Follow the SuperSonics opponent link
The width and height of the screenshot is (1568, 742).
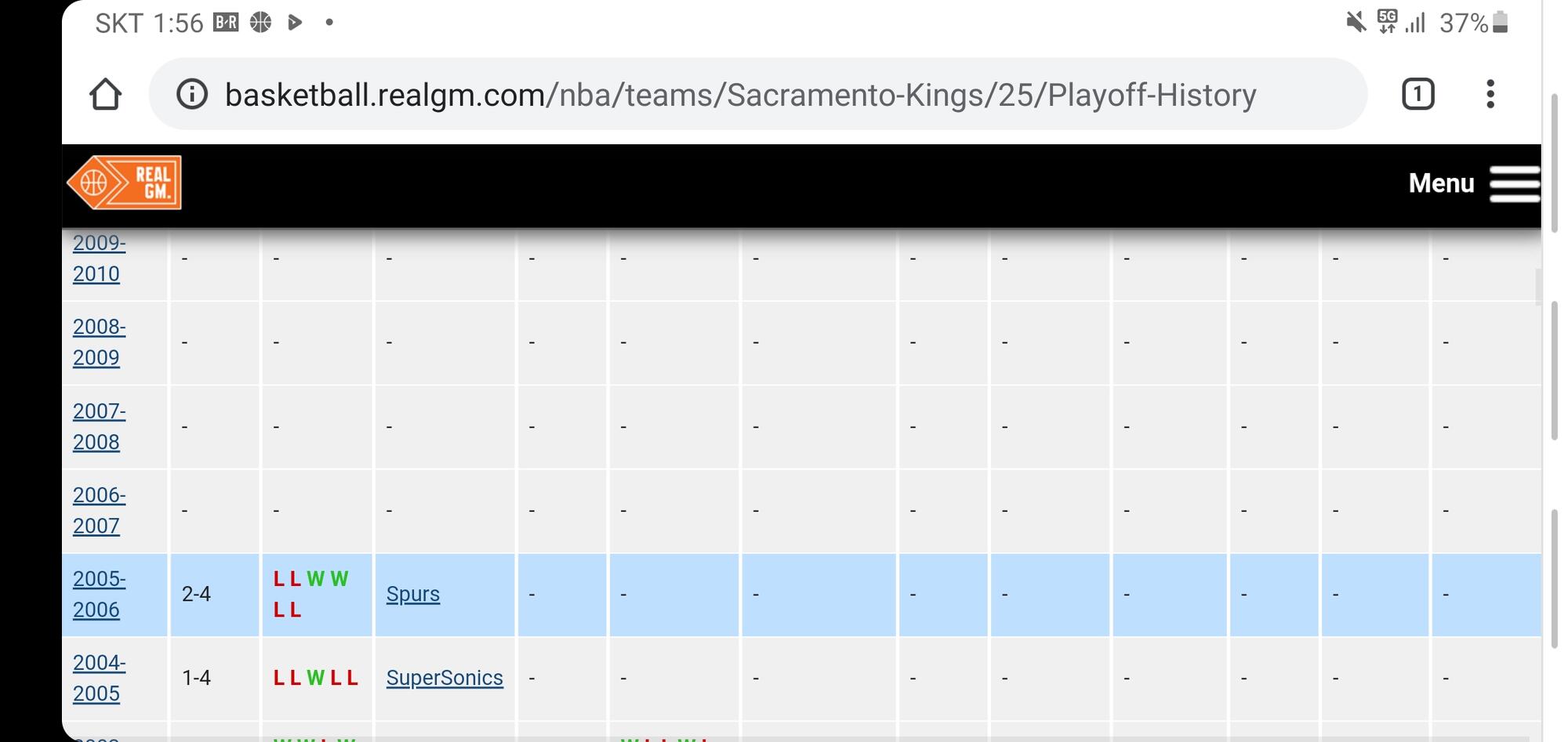coord(445,678)
